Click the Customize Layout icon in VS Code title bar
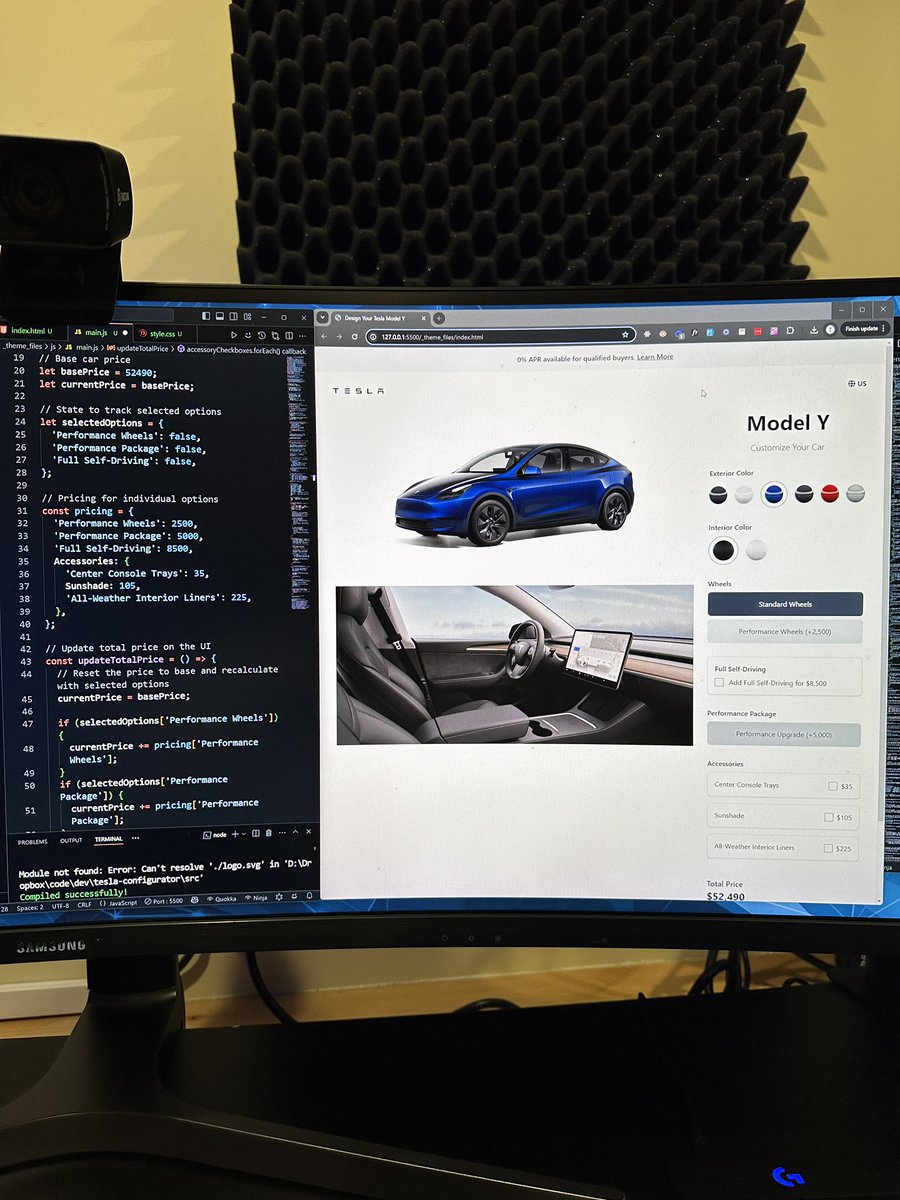This screenshot has height=1200, width=900. [x=247, y=317]
